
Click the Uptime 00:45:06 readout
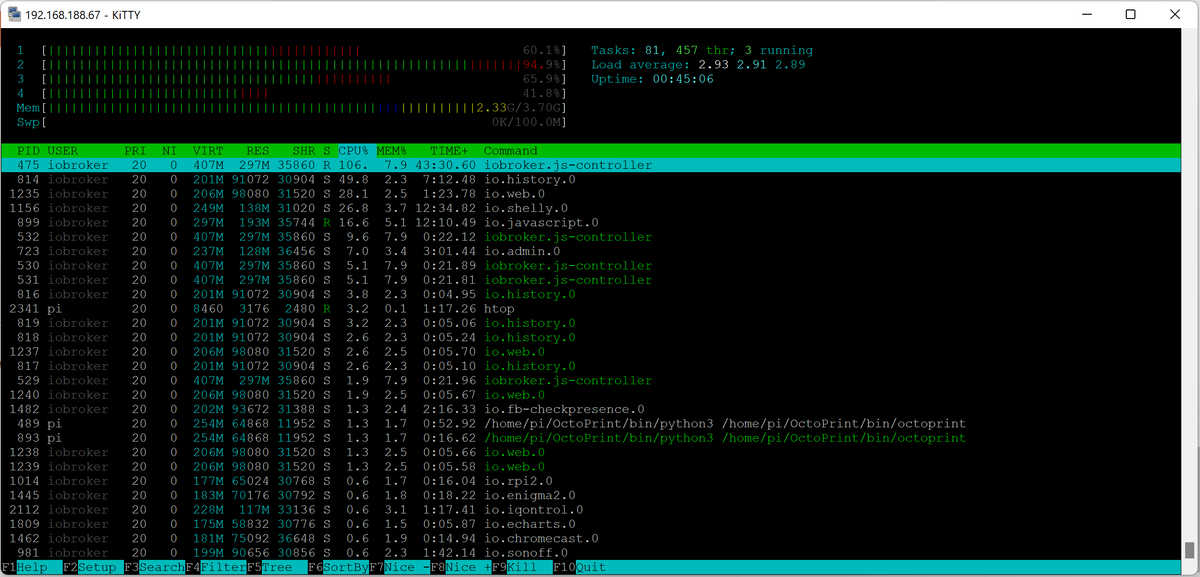click(652, 79)
